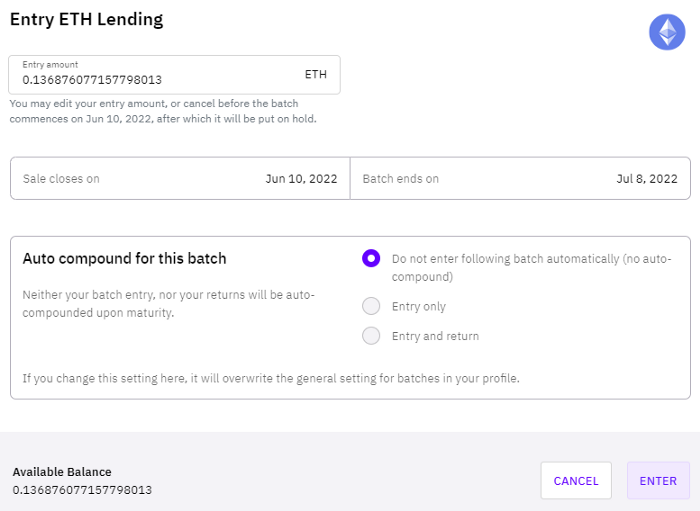Click the 'Sale closes on' date cell
Image resolution: width=700 pixels, height=511 pixels.
coord(180,179)
